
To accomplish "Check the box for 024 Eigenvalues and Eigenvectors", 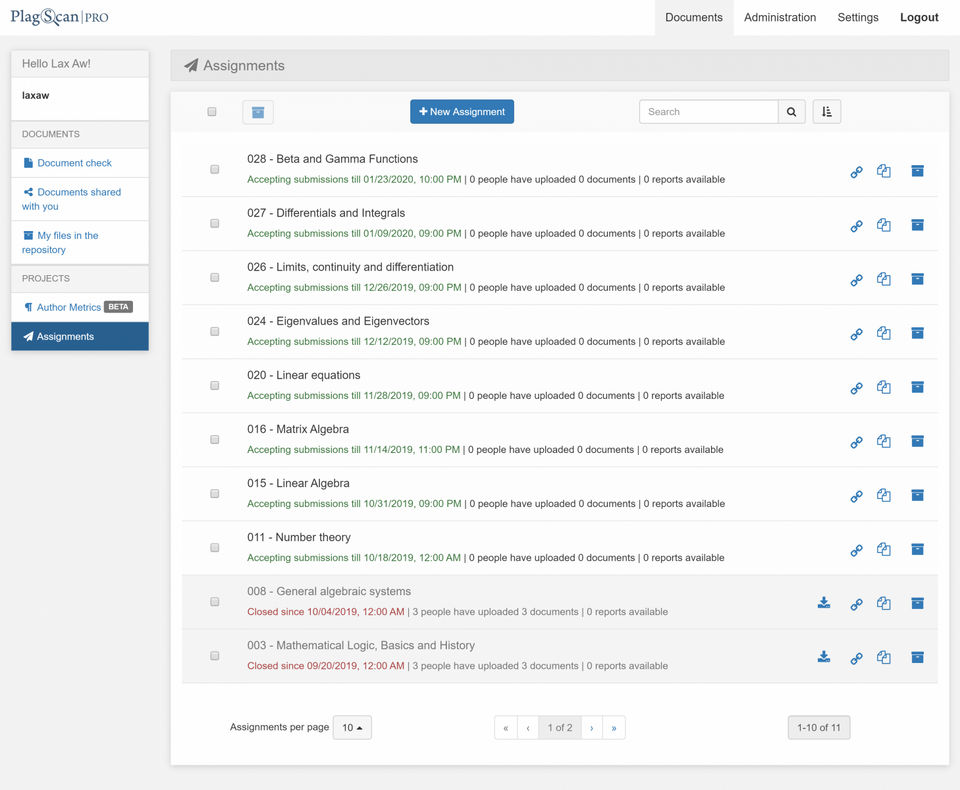I will 214,332.
